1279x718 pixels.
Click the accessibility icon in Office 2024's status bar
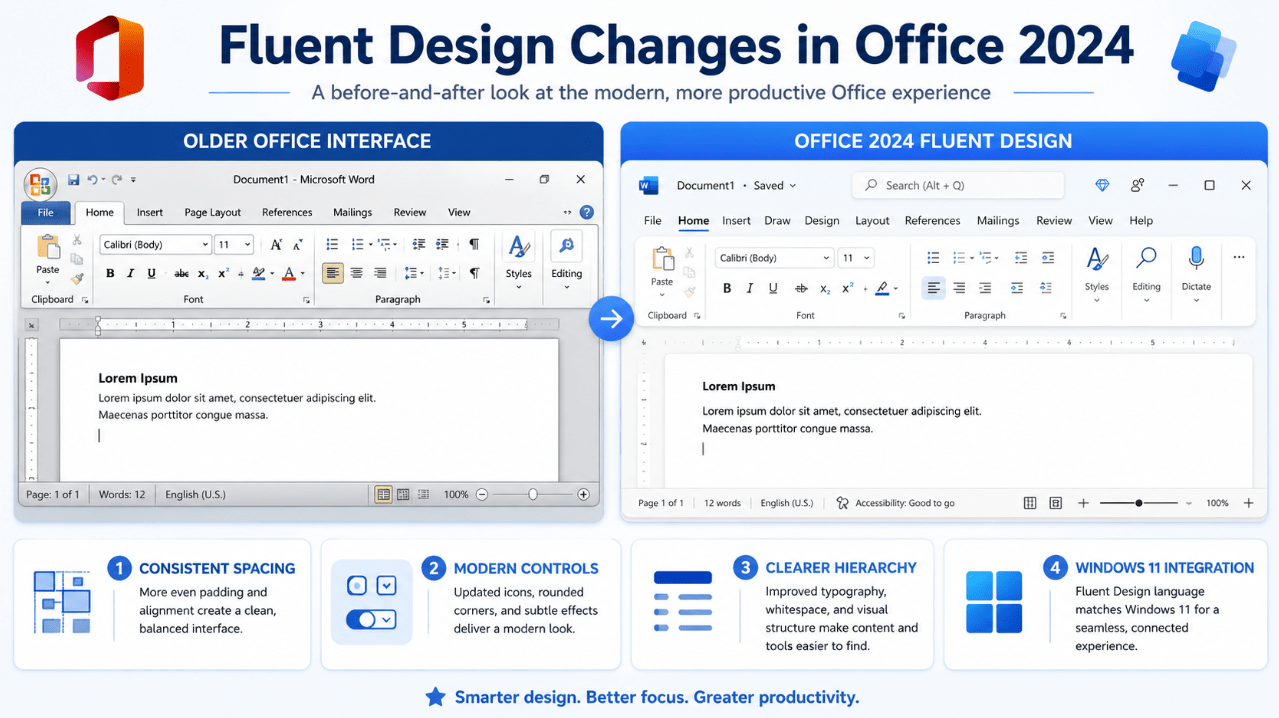pos(842,503)
